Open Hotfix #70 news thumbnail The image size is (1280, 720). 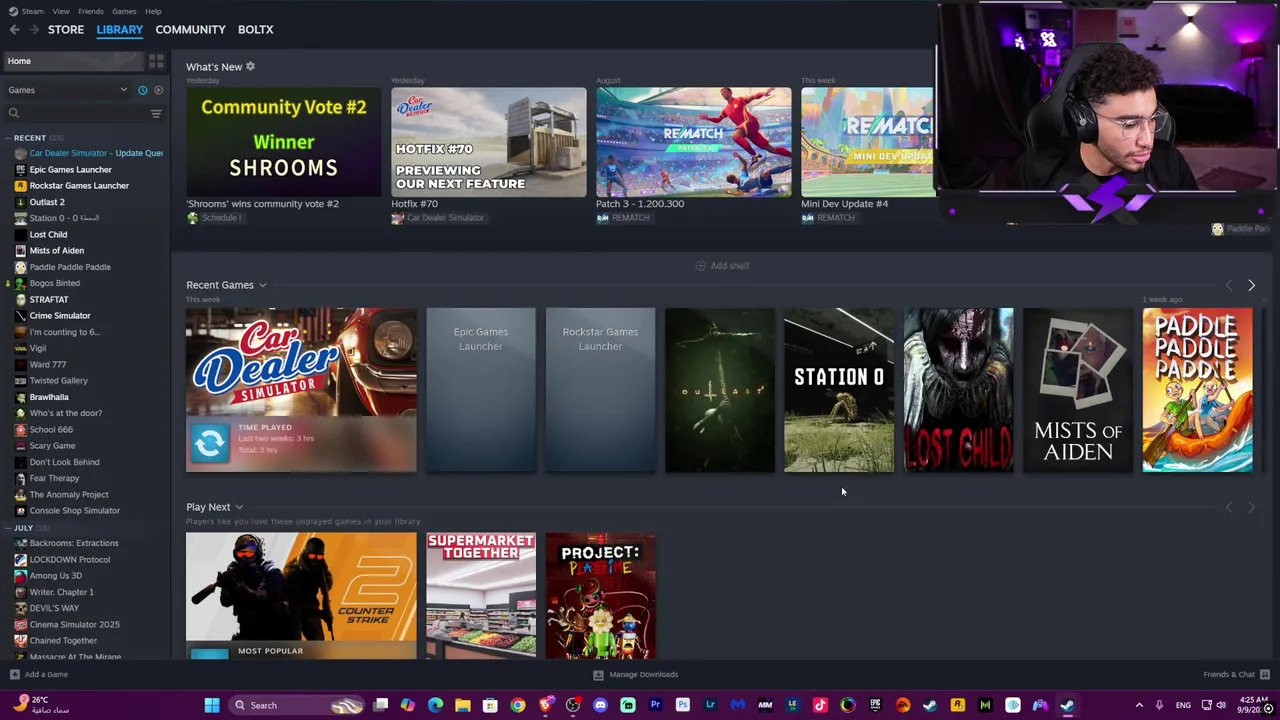tap(488, 142)
